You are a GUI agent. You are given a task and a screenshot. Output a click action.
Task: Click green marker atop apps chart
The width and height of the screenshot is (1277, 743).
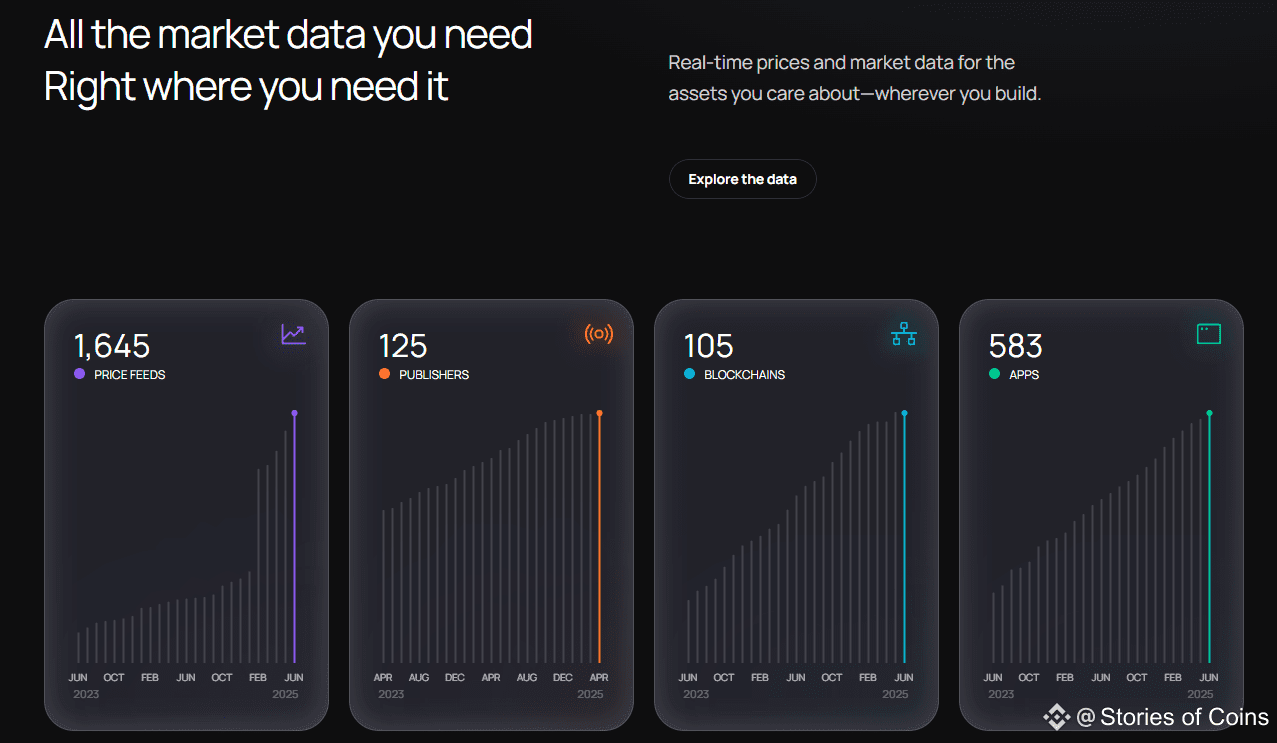click(1209, 413)
